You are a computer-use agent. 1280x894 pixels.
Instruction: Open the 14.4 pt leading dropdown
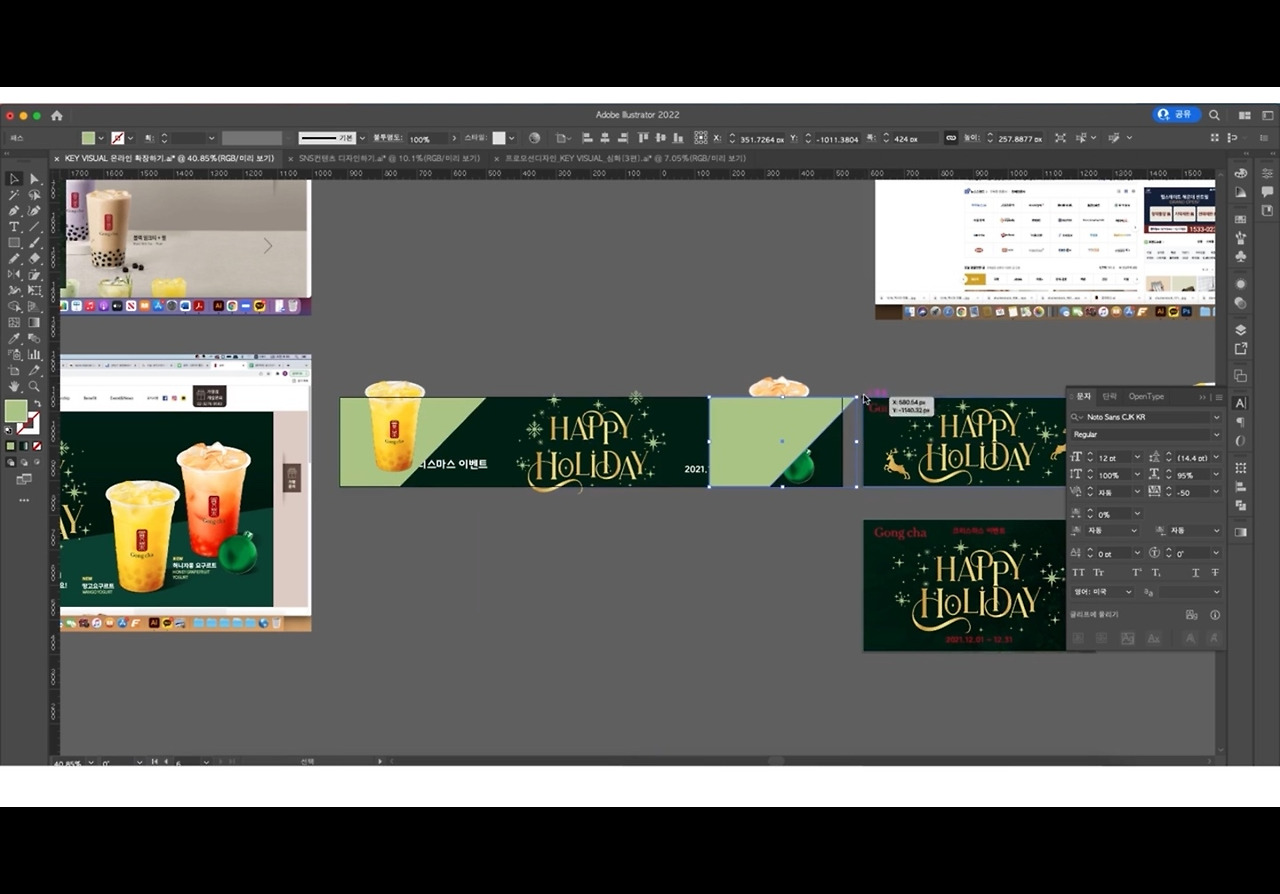click(1216, 457)
